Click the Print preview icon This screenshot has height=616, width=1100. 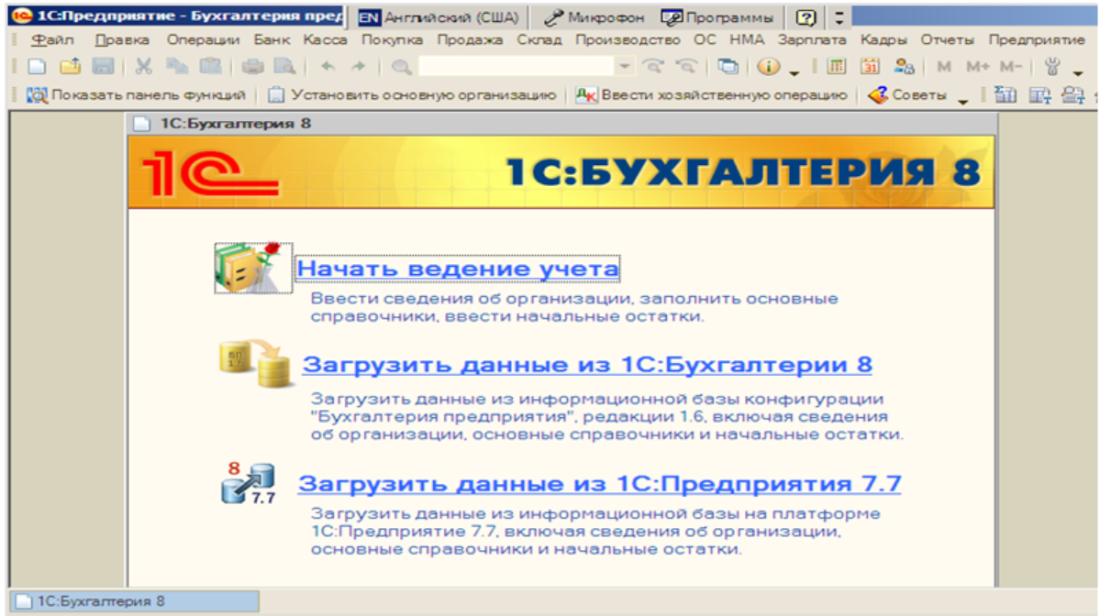point(285,67)
